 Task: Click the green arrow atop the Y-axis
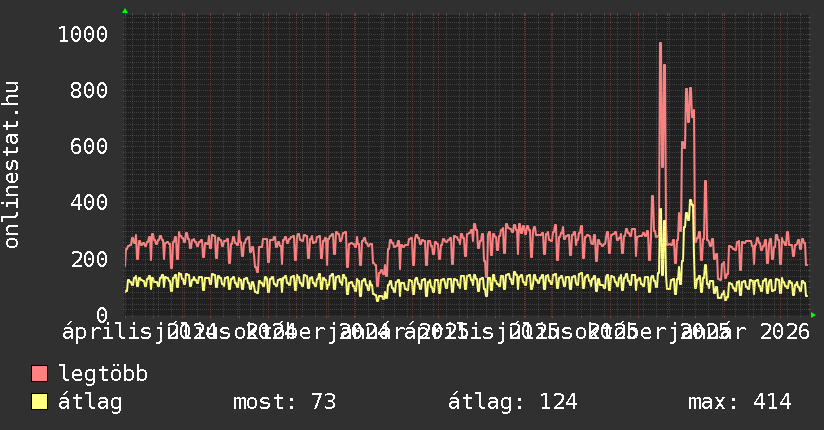pyautogui.click(x=125, y=11)
